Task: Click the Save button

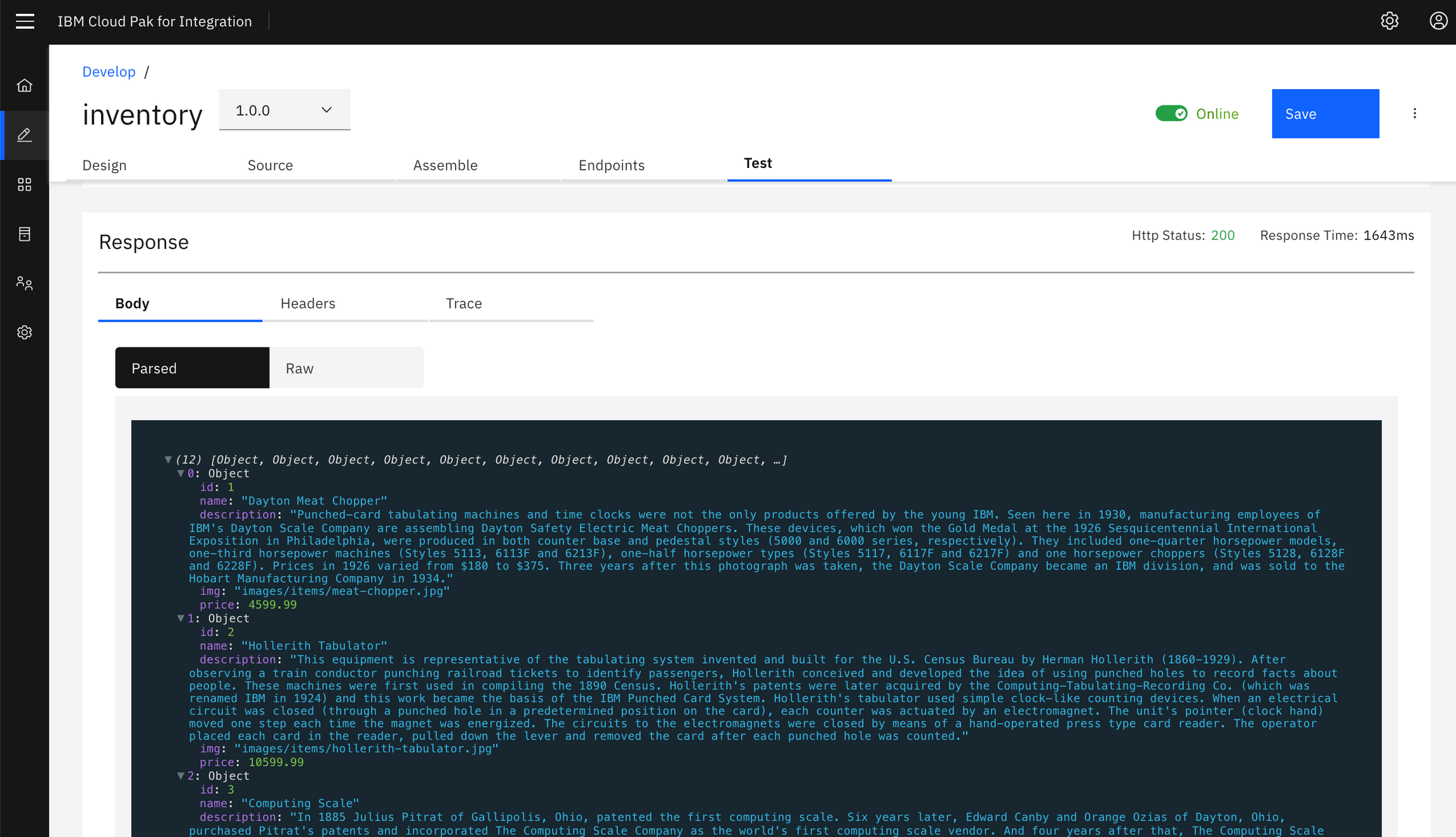Action: [1325, 114]
